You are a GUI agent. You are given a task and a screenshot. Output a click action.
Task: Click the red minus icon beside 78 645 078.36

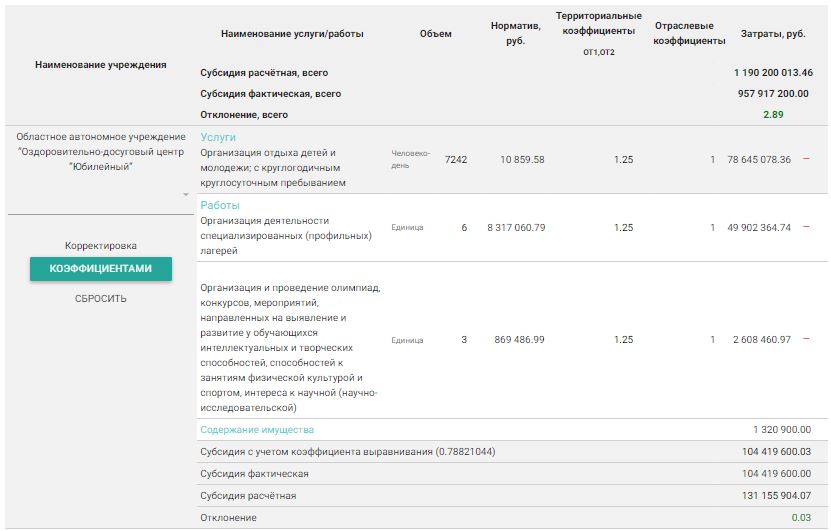[x=806, y=160]
